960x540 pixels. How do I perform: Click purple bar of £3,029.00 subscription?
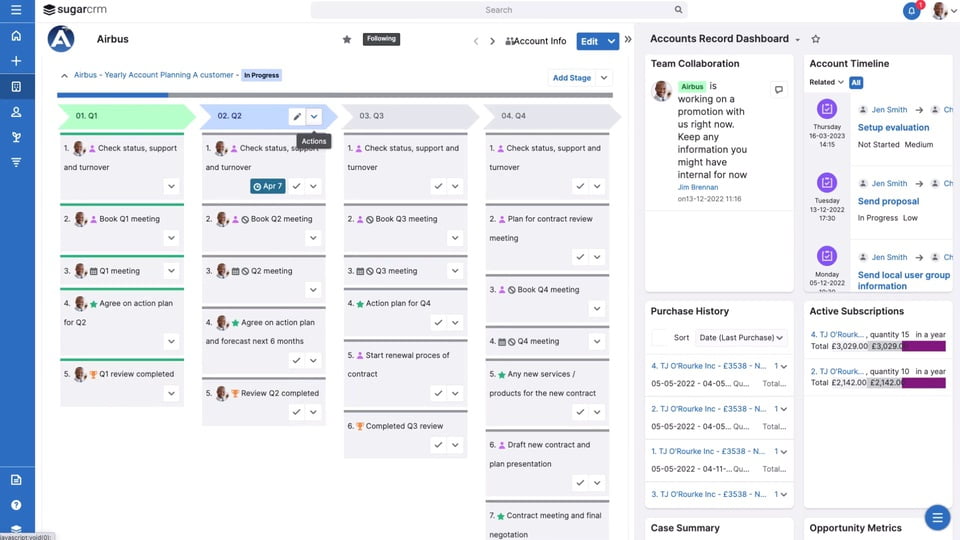(x=923, y=347)
